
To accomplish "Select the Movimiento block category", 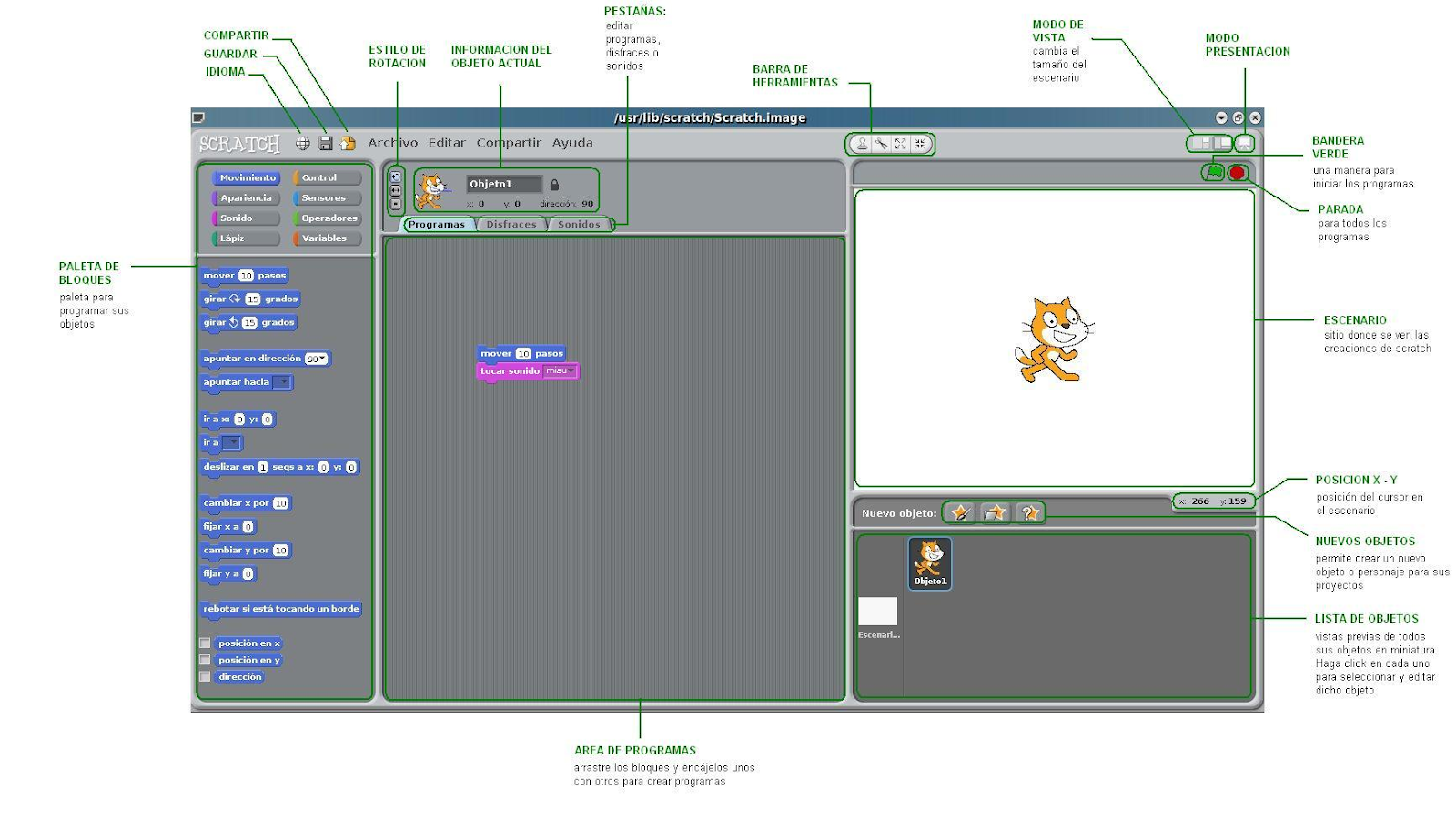I will pos(247,178).
